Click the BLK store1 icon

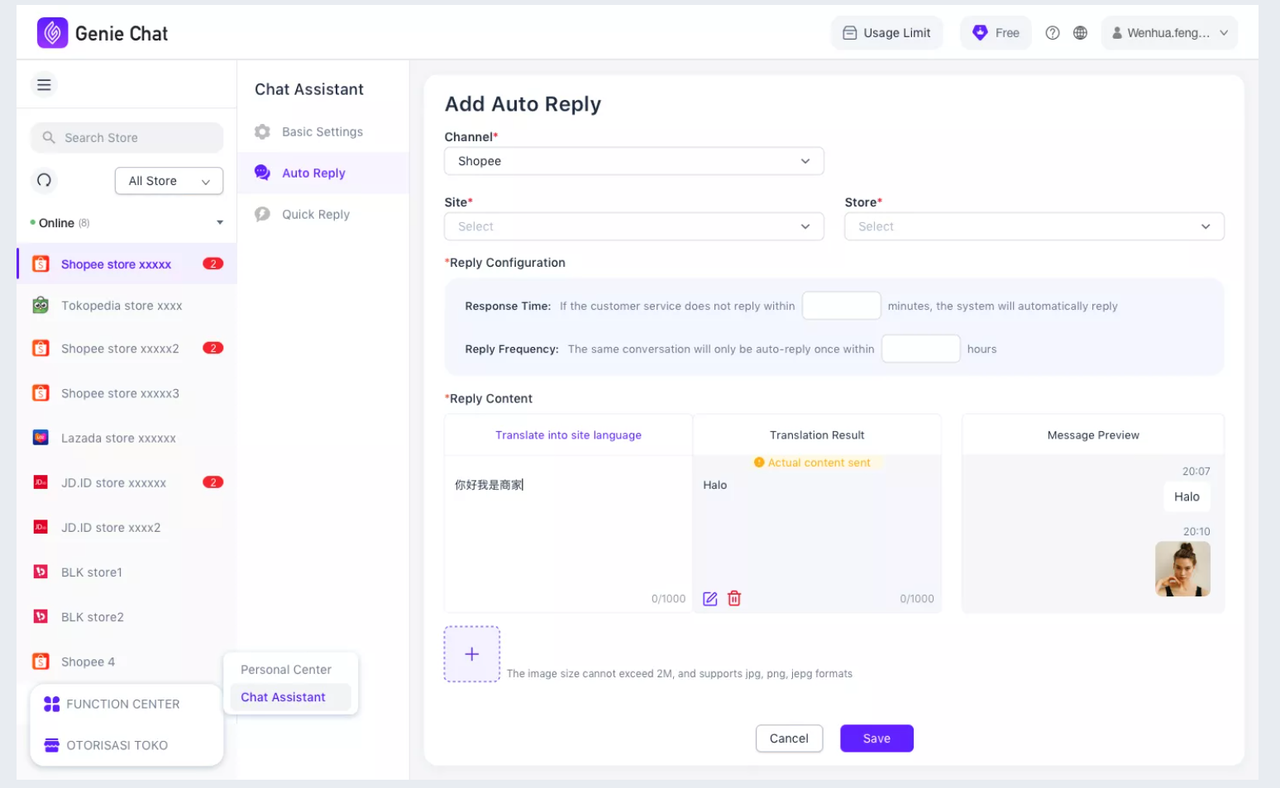(x=41, y=573)
